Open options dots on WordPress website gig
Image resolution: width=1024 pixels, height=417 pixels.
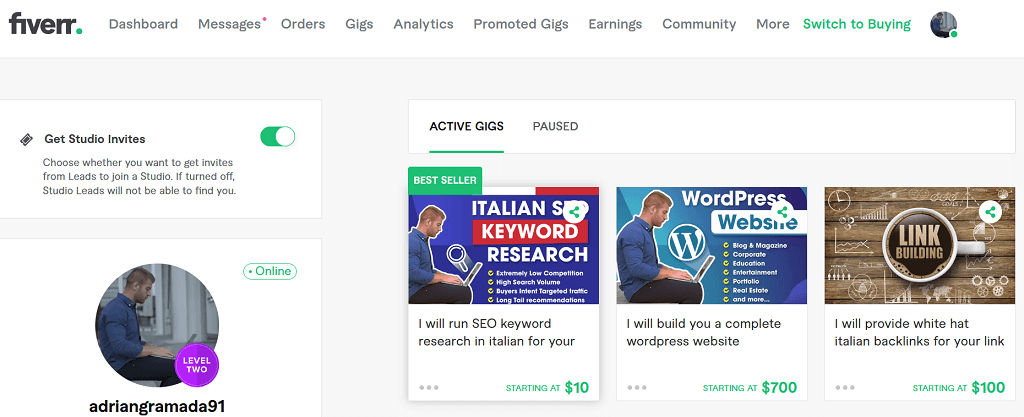pos(637,387)
